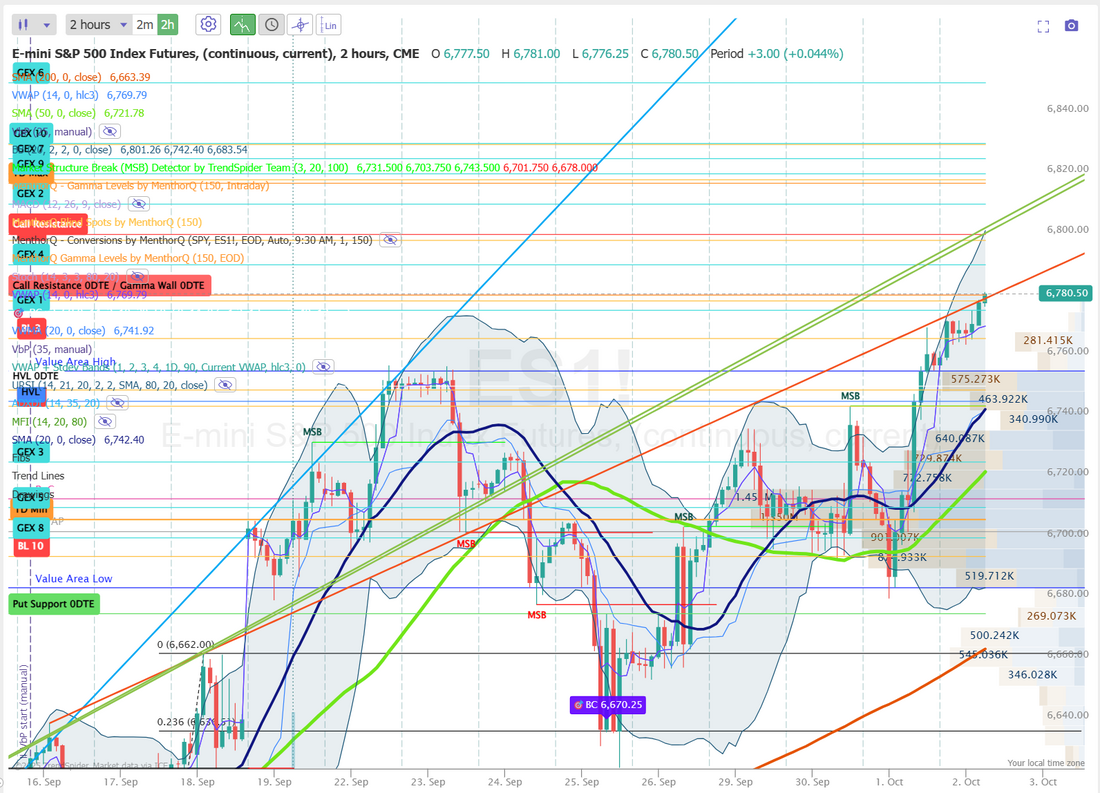Click the BC 6,670.25 purple marker
The height and width of the screenshot is (793, 1100).
[607, 705]
